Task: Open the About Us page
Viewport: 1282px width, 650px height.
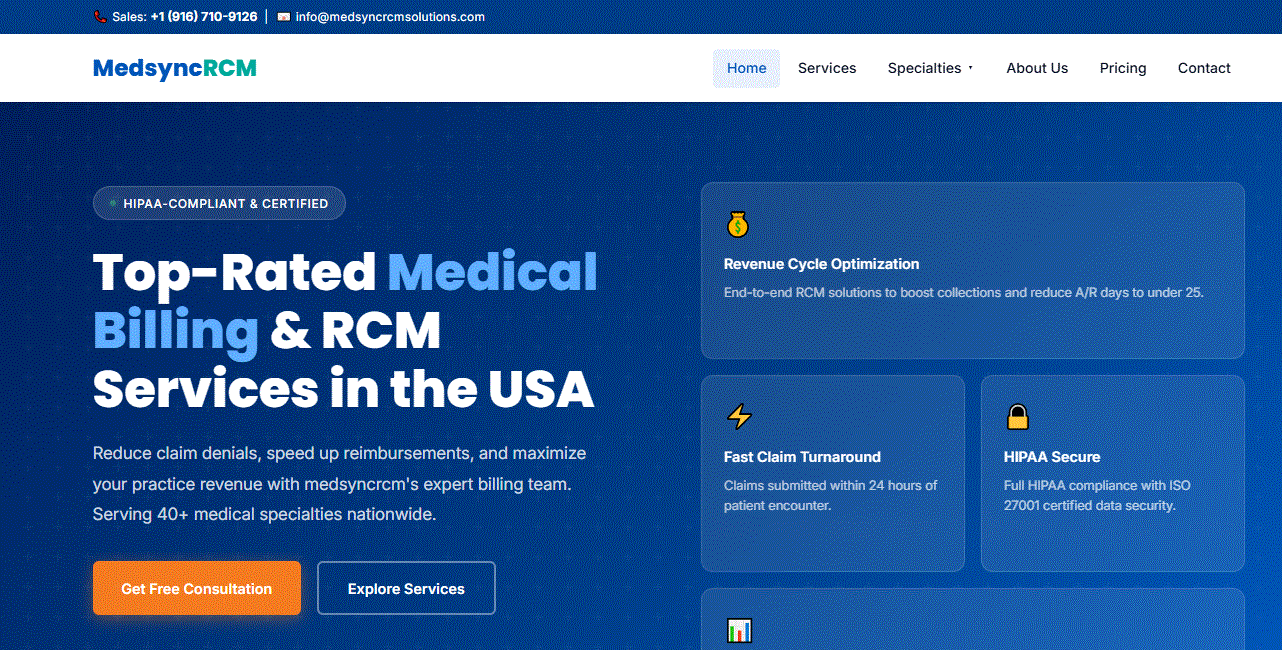Action: (x=1037, y=68)
